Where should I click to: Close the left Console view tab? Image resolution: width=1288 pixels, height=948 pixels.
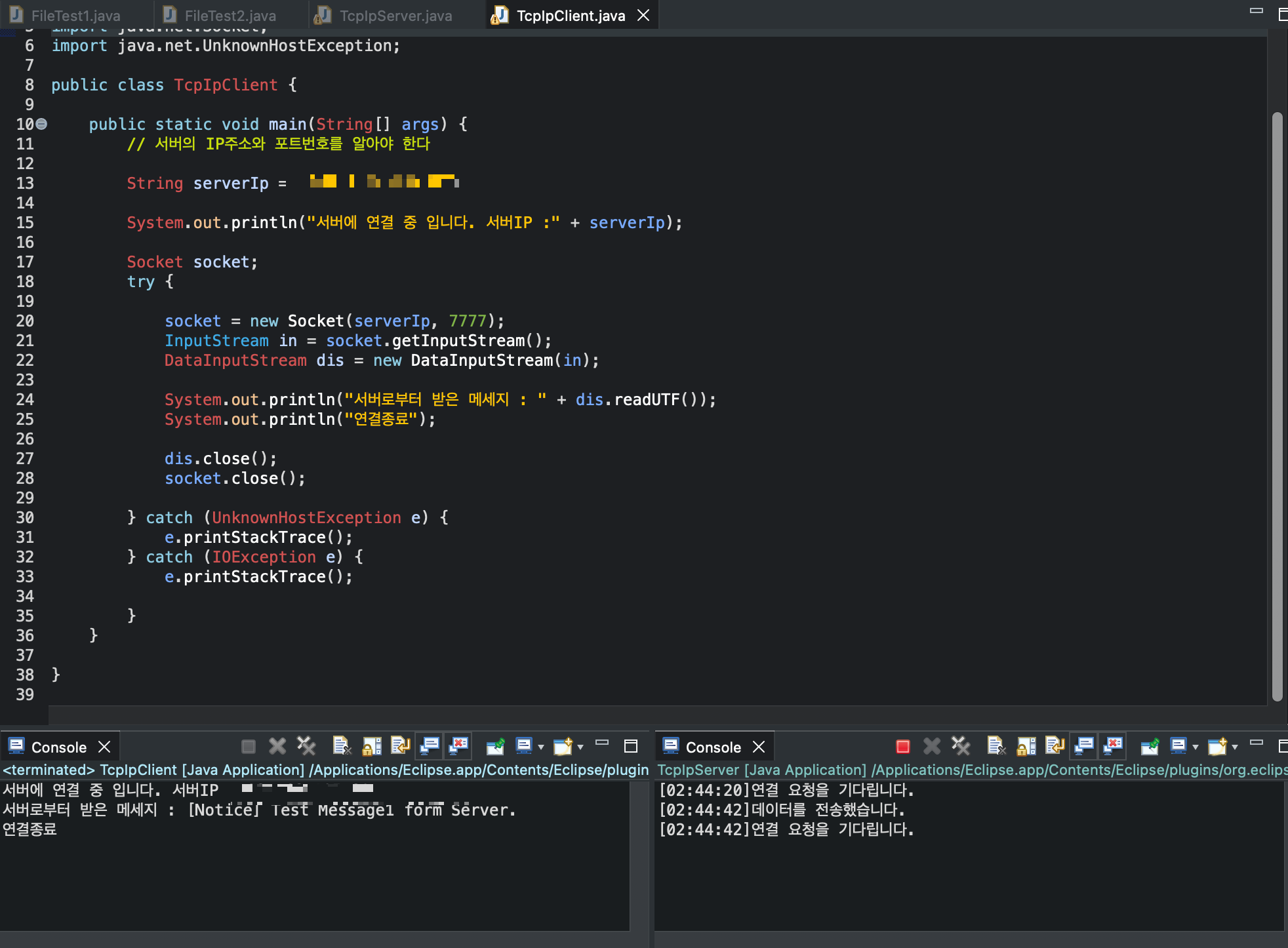point(104,747)
